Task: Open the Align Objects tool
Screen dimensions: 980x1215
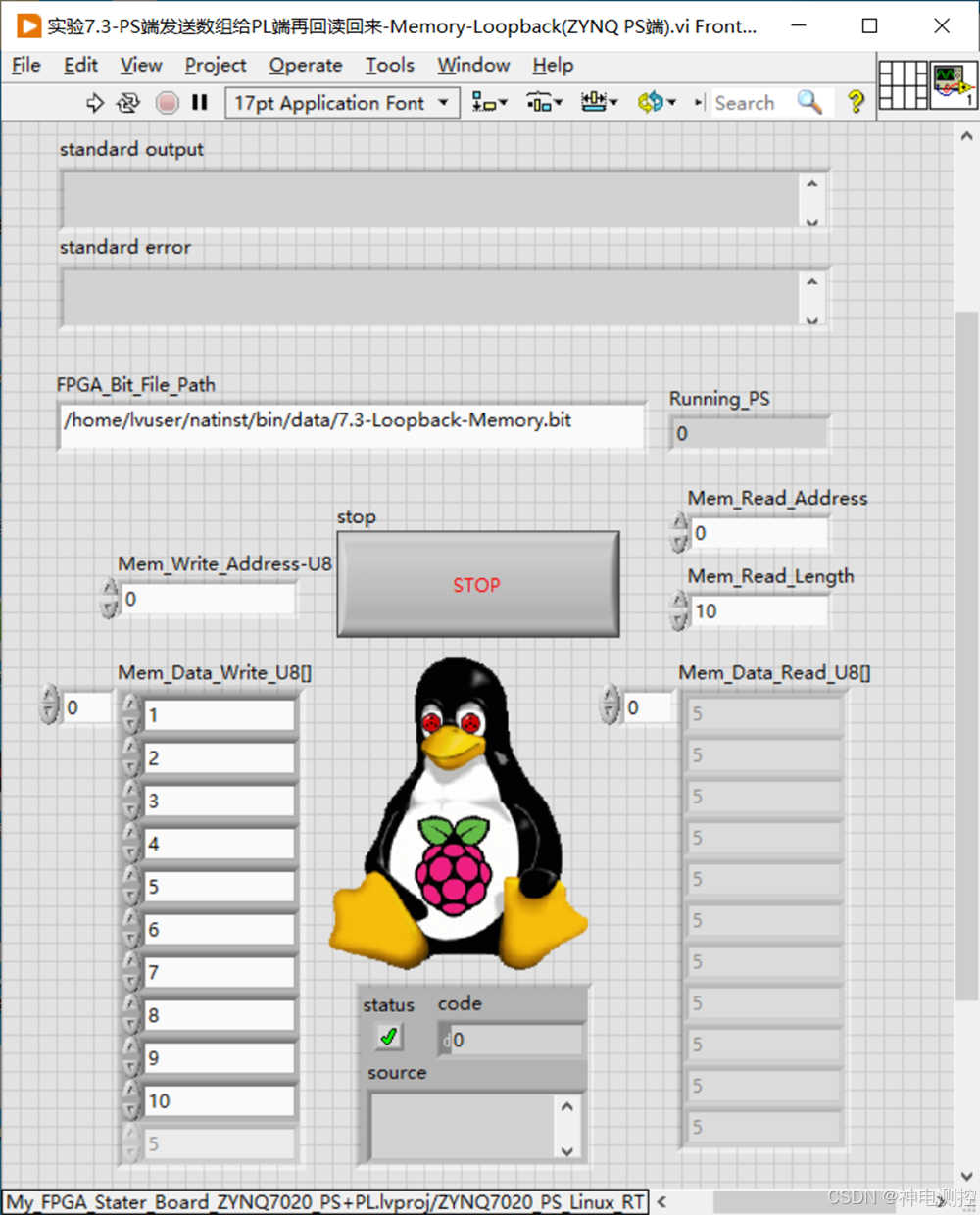Action: [x=489, y=102]
